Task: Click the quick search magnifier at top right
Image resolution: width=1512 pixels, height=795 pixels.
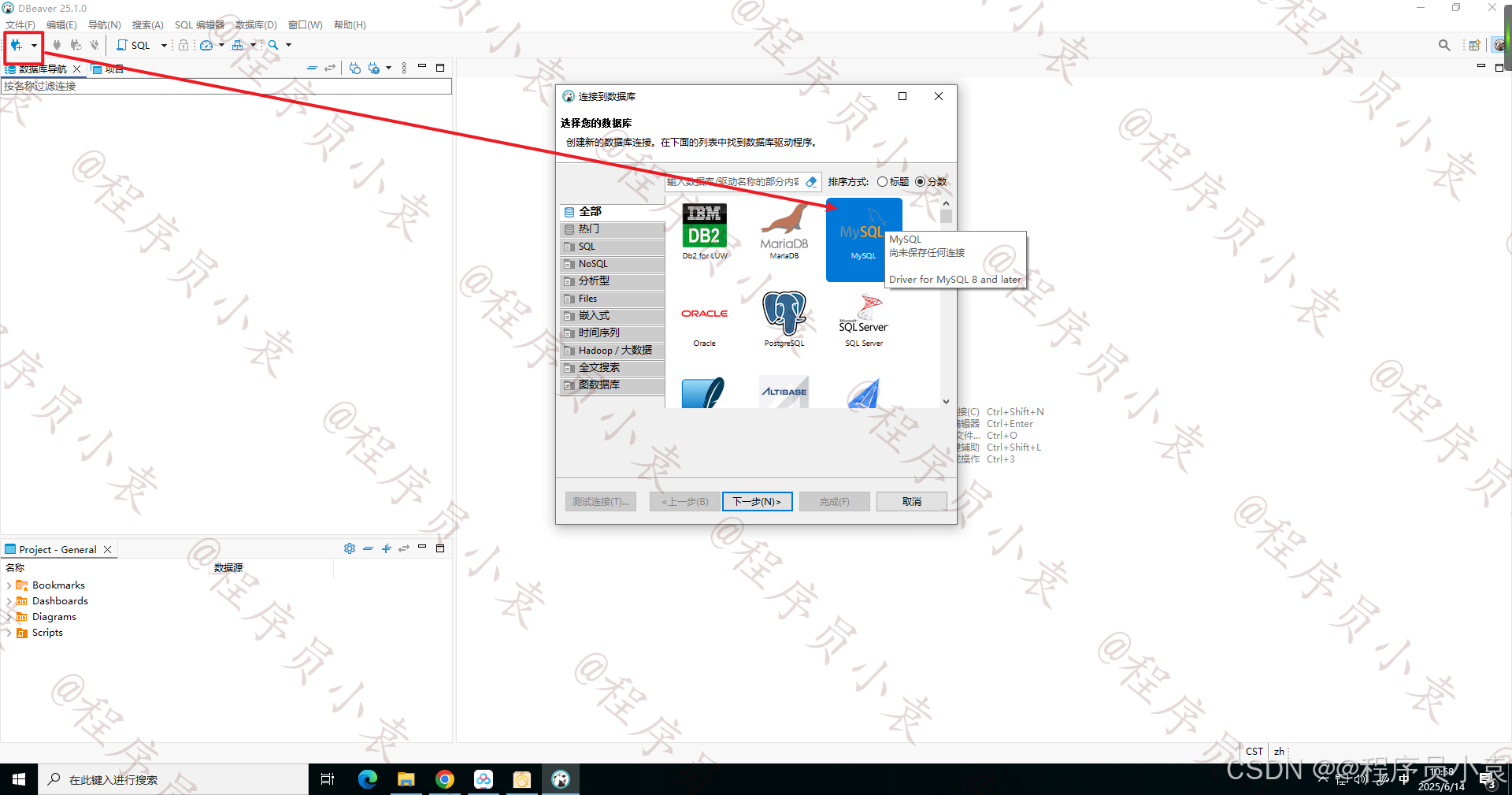Action: tap(1444, 45)
